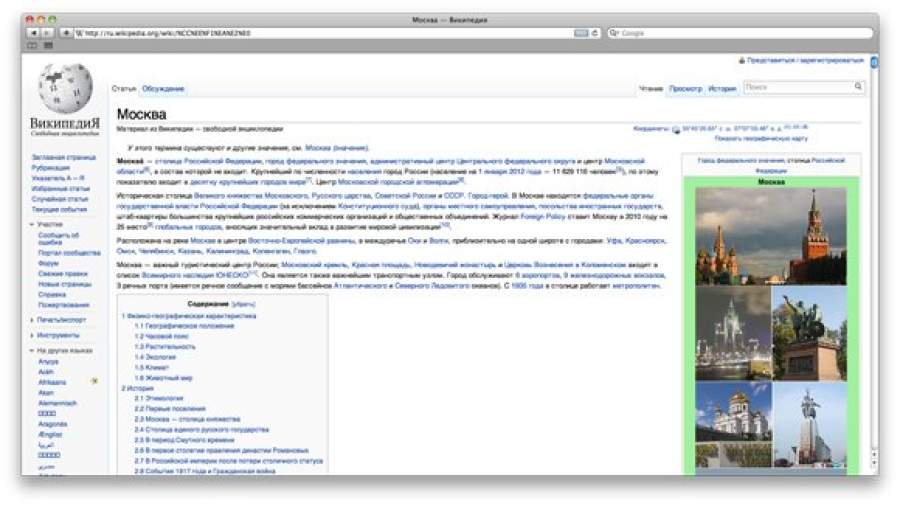Jump to 1.6 Животный мир section
The height and width of the screenshot is (506, 900).
click(x=164, y=378)
